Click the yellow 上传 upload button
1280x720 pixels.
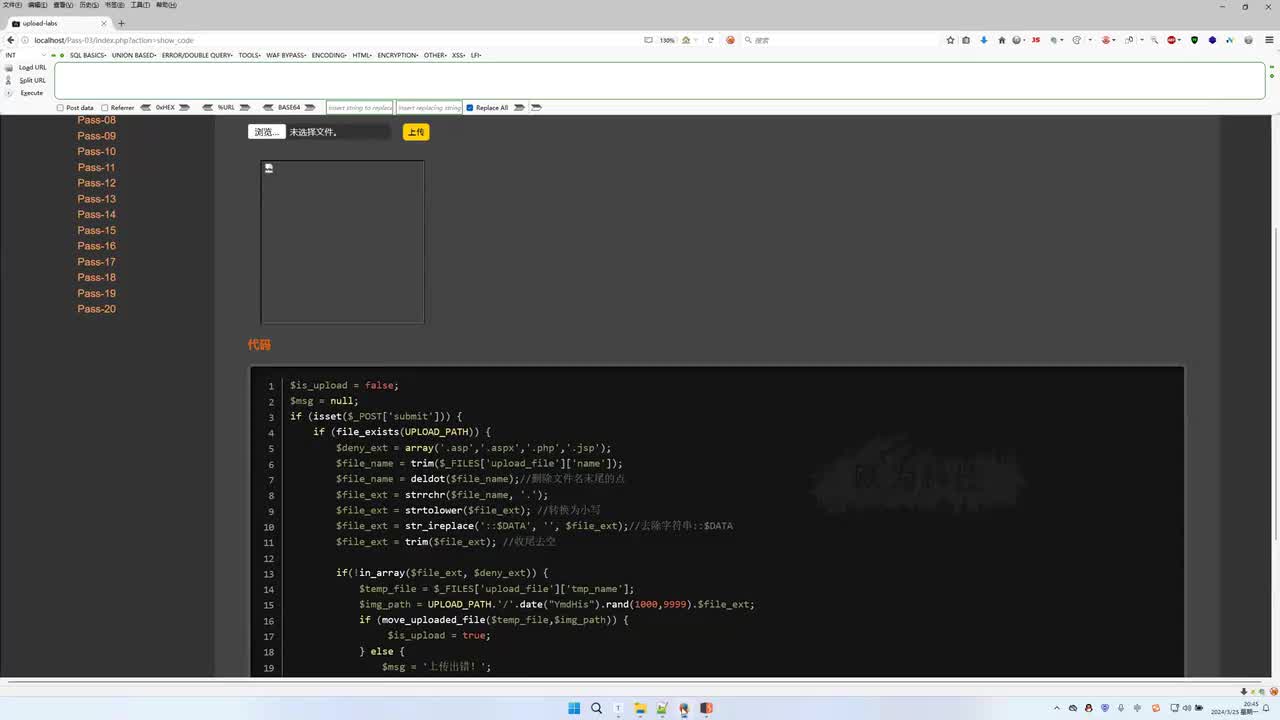click(x=416, y=132)
